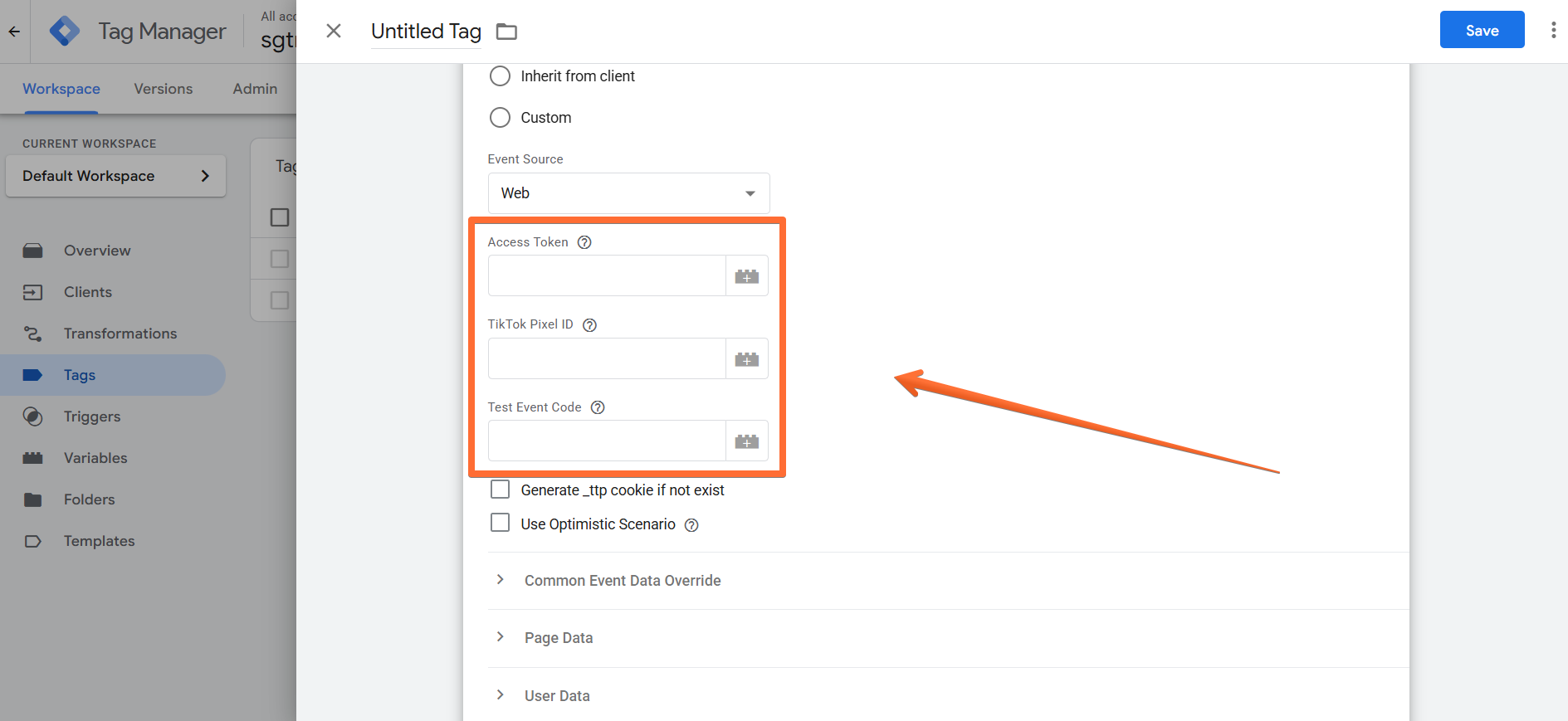Click the Clients sidebar icon

pyautogui.click(x=32, y=292)
